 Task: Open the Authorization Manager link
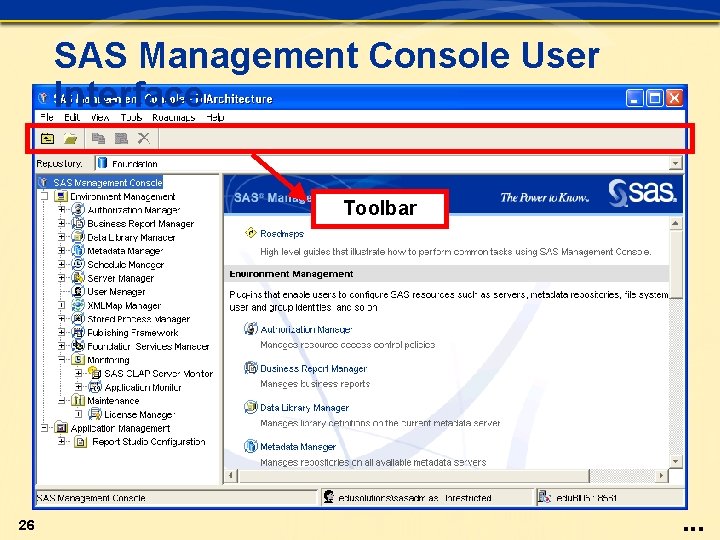[x=306, y=329]
